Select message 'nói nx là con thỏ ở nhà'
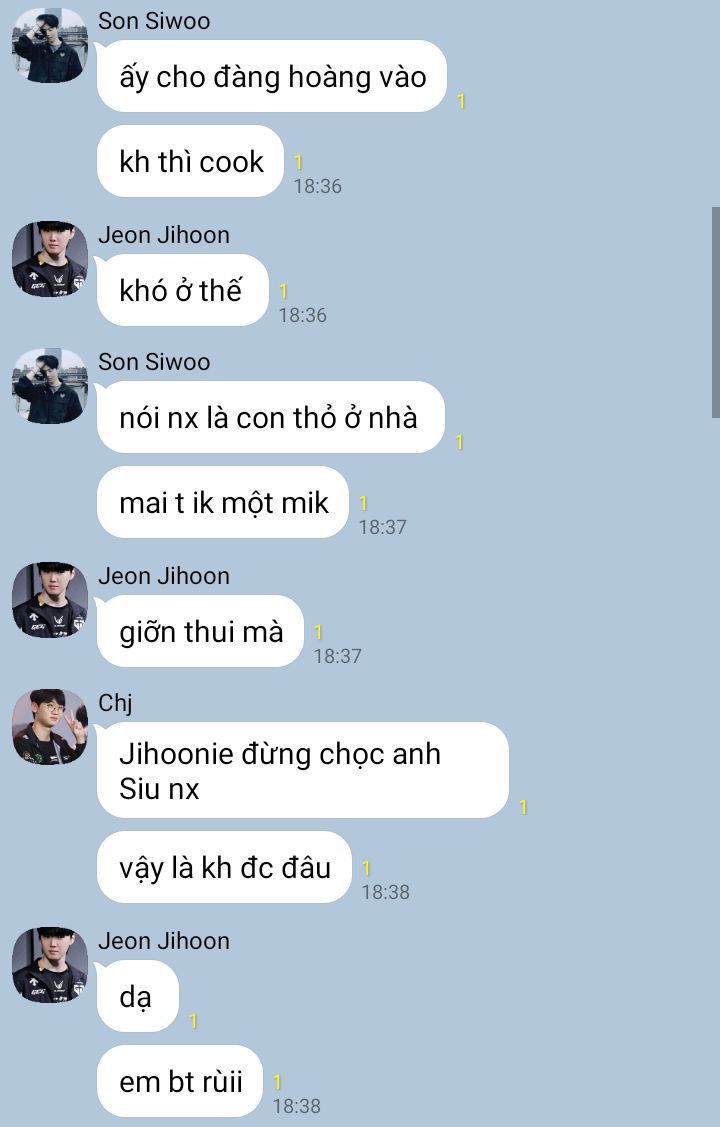 [x=271, y=417]
